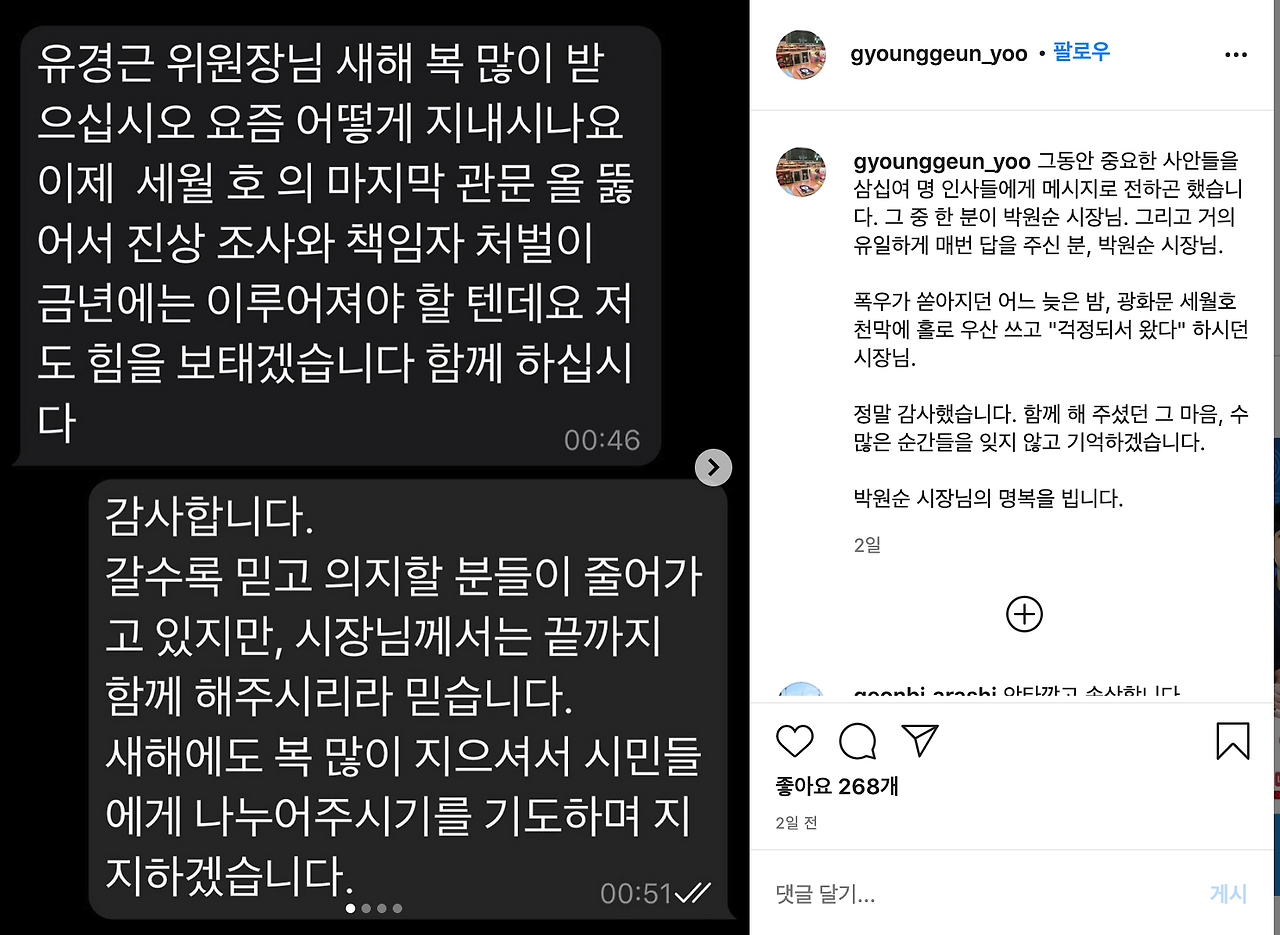The width and height of the screenshot is (1280, 935).
Task: Submit comment with 게시 button
Action: tap(1229, 894)
